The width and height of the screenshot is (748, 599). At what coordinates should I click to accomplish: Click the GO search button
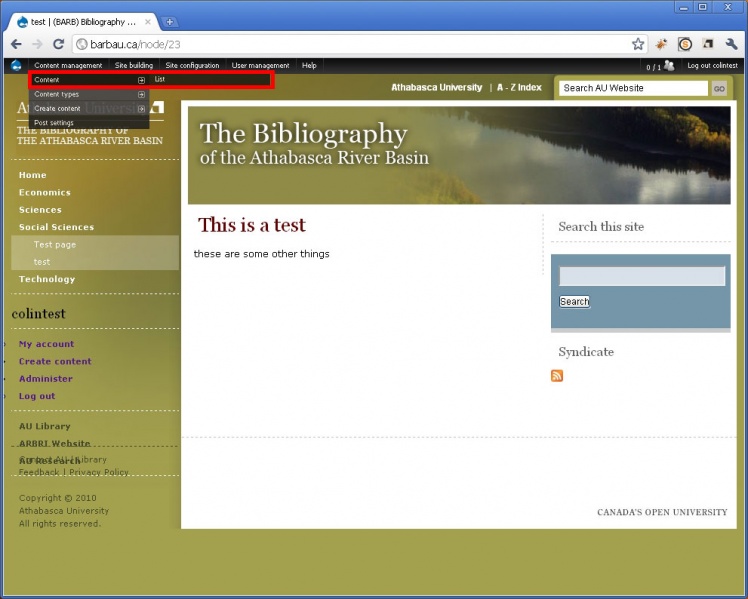pyautogui.click(x=719, y=88)
